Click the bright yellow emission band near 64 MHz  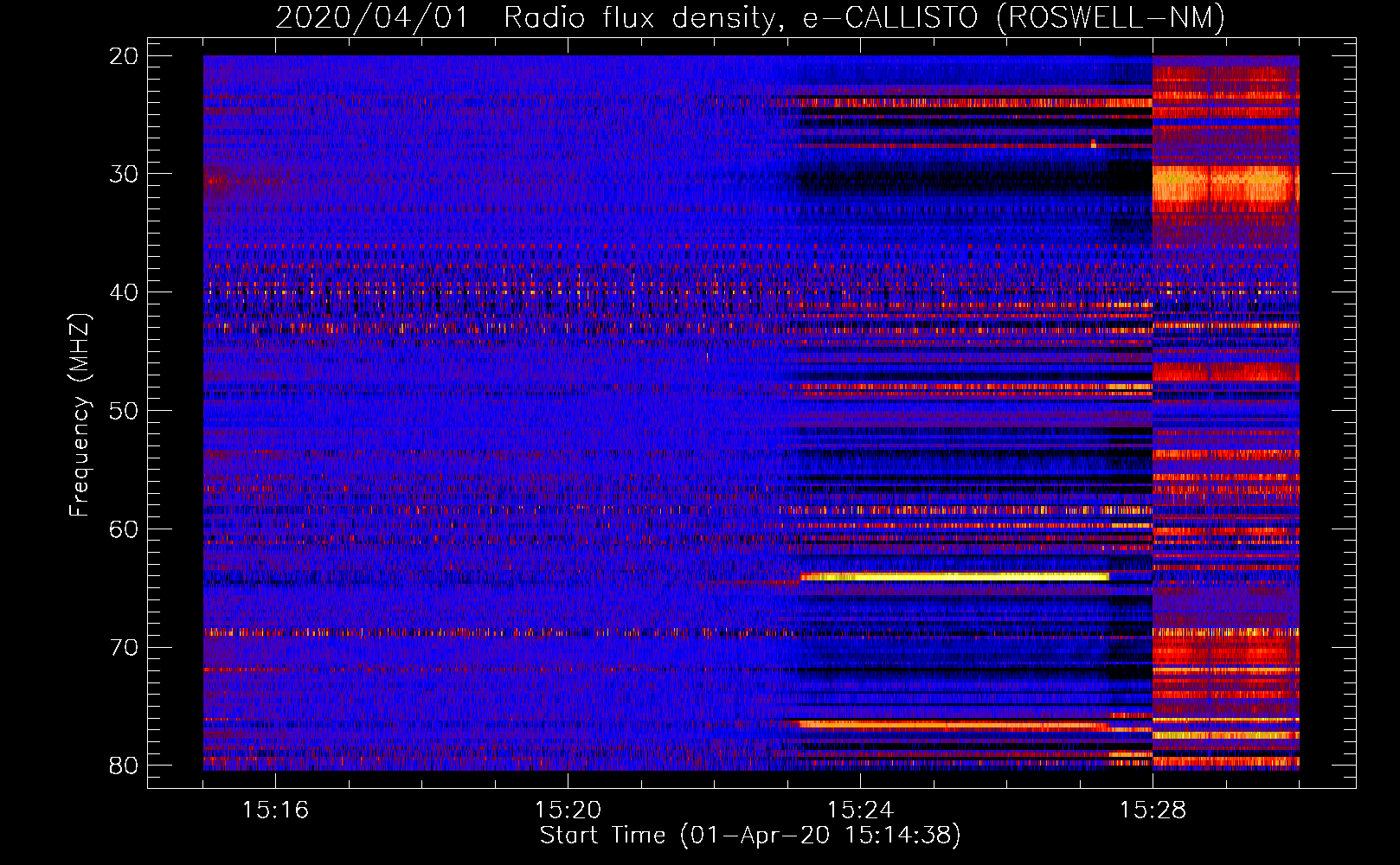pos(954,577)
